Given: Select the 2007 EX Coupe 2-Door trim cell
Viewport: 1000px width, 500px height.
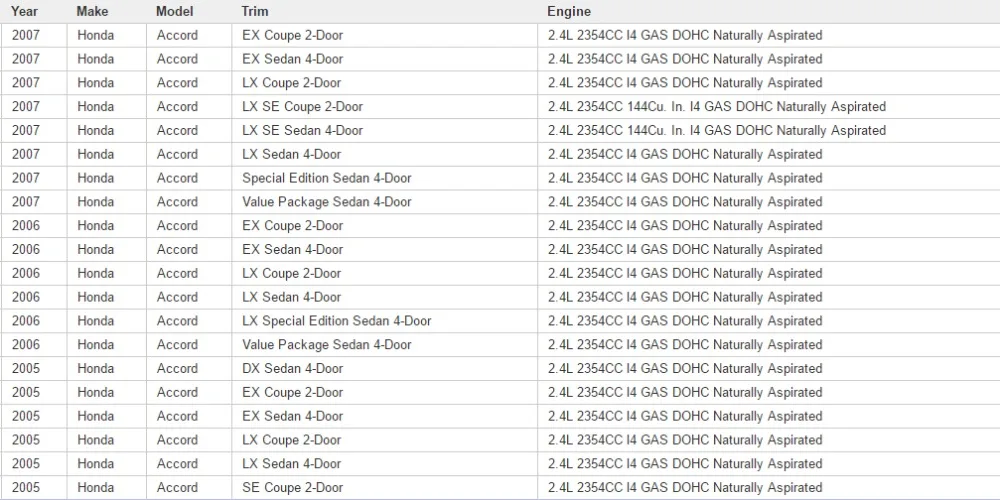Looking at the screenshot, I should point(385,35).
